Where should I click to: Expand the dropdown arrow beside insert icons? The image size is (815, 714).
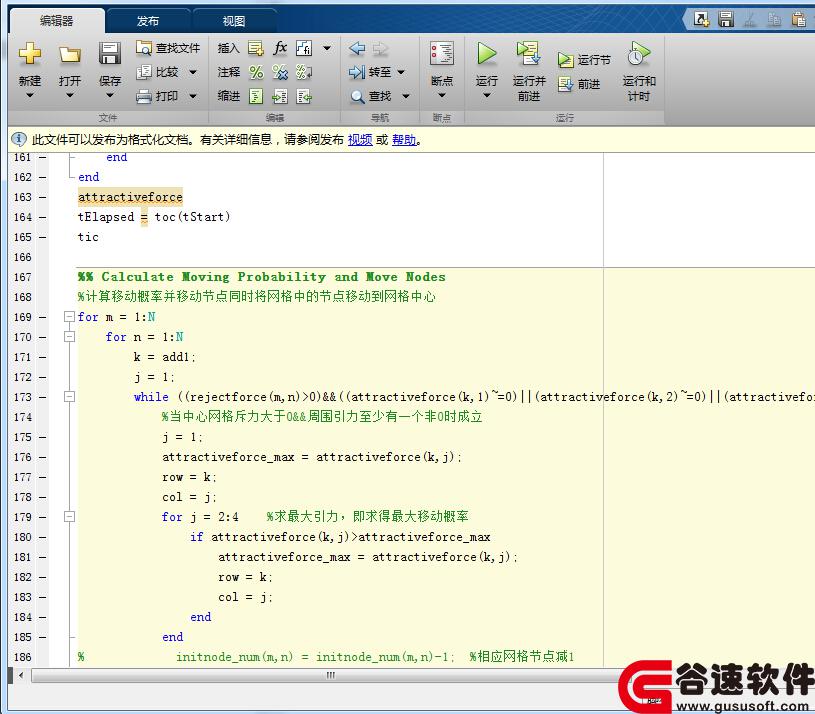coord(327,48)
